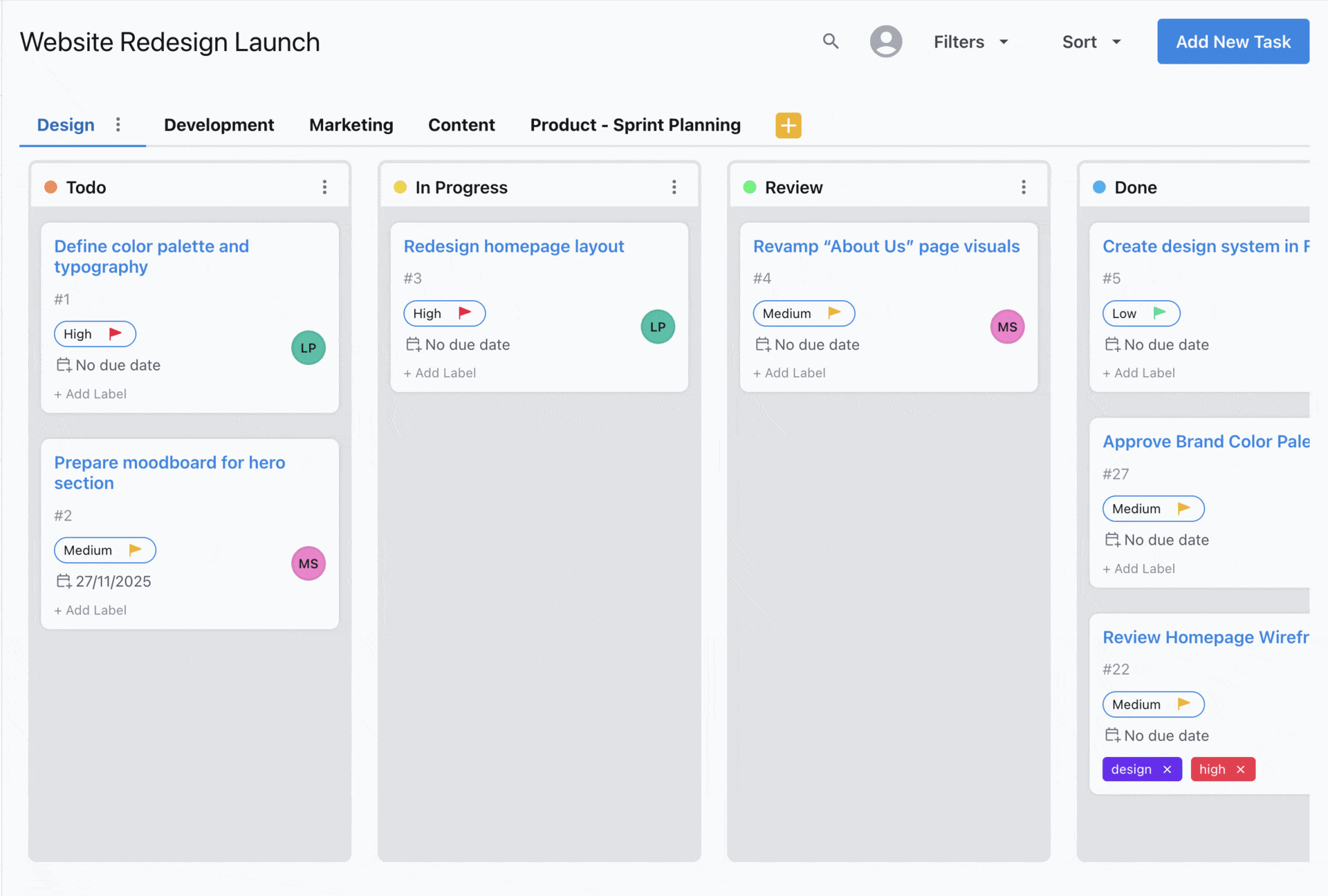
Task: Click the red High priority flag on task #3
Action: pos(464,312)
